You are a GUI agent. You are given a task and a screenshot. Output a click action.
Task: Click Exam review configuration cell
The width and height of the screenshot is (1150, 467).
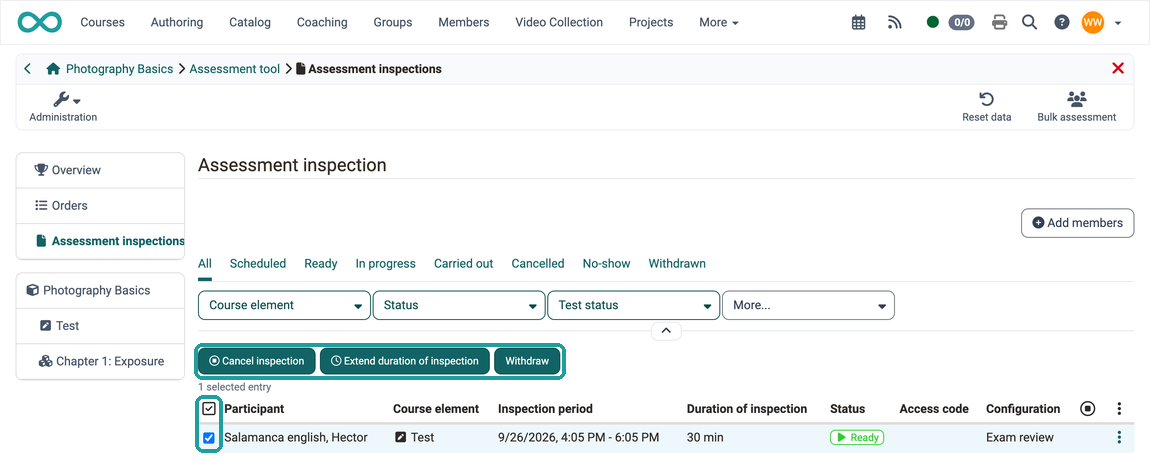1019,438
